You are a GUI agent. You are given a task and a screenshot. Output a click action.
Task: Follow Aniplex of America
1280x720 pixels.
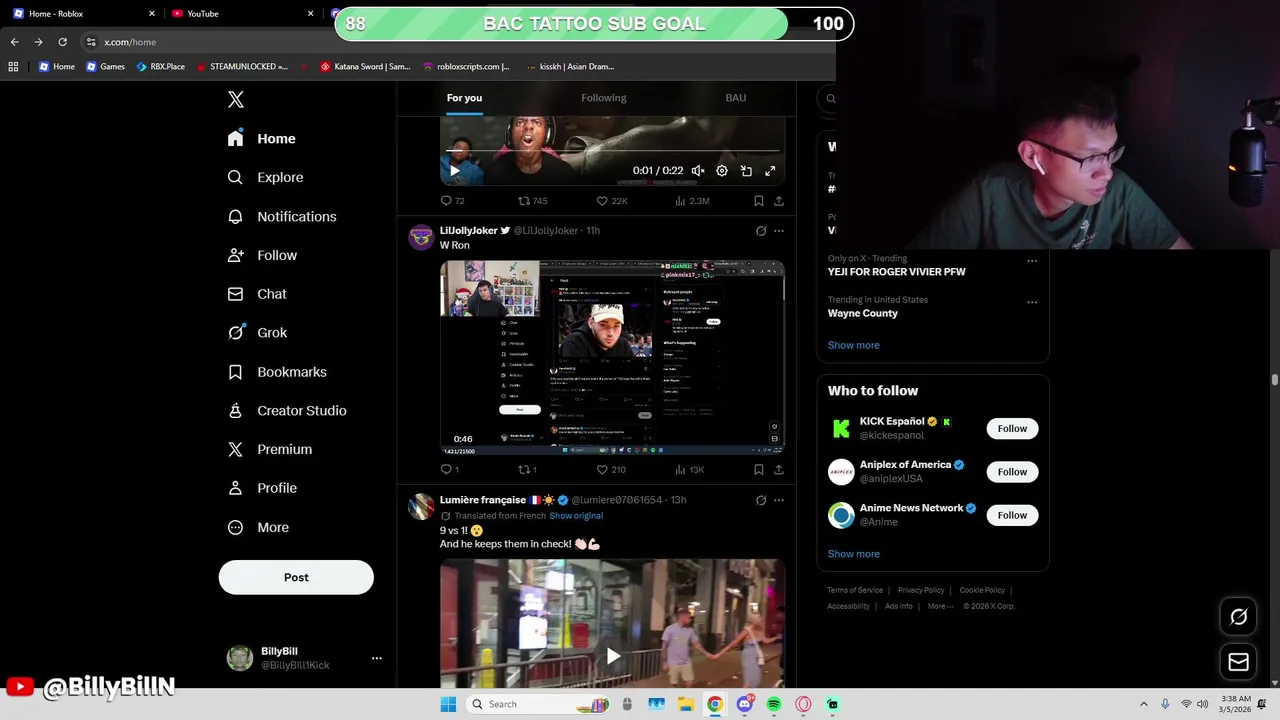1012,472
